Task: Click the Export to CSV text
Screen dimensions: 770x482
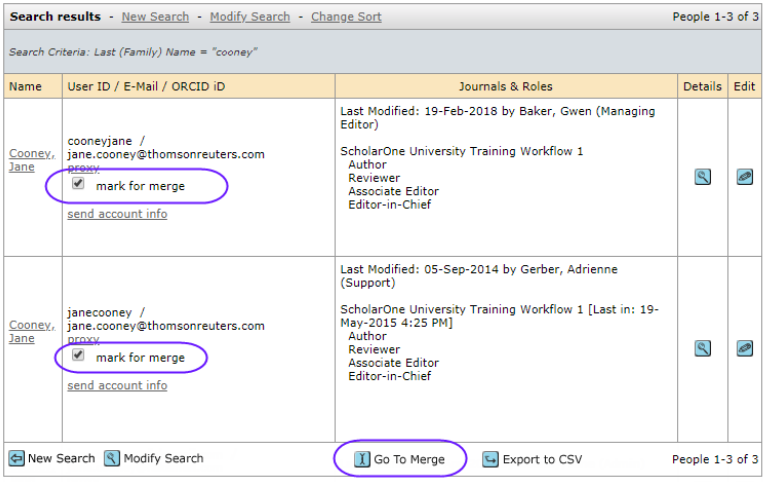Action: tap(543, 460)
